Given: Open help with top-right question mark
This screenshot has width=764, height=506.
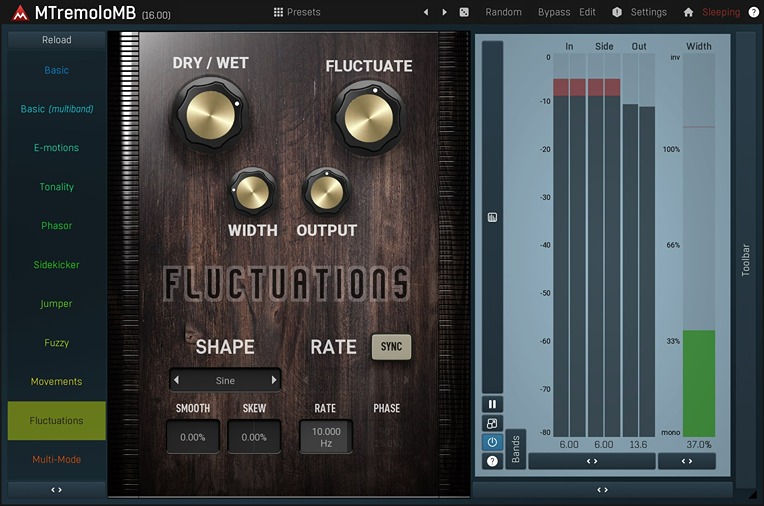Looking at the screenshot, I should tap(753, 12).
